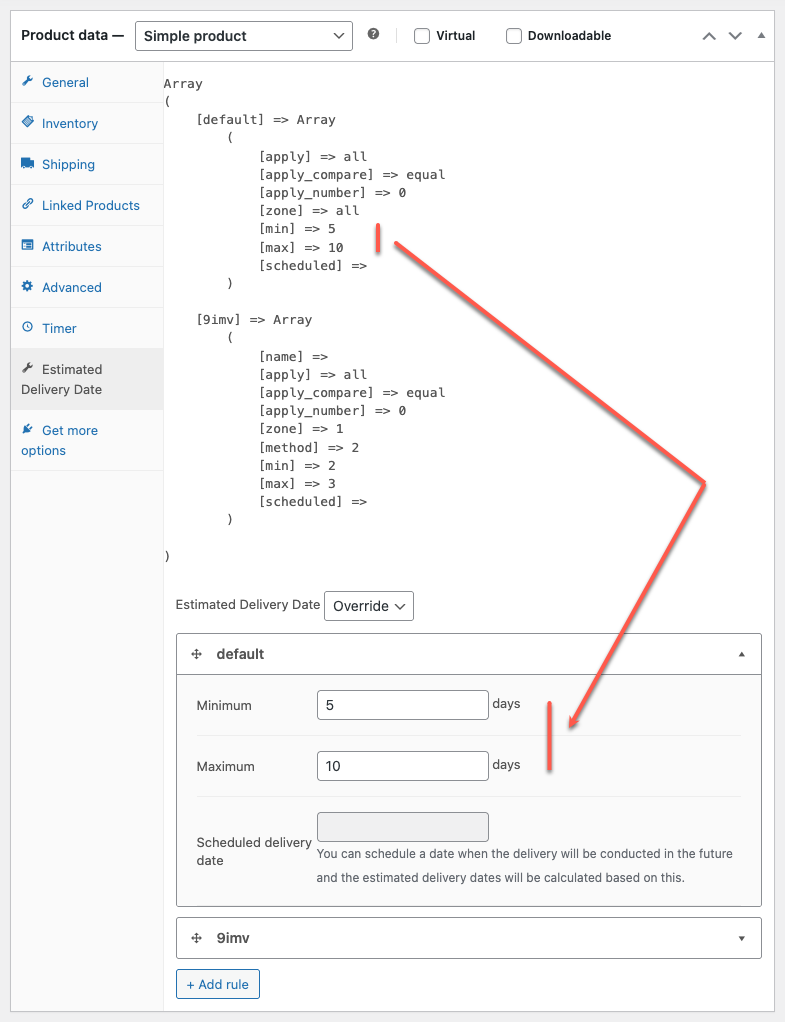Click the move-down arrow in panel header
Image resolution: width=785 pixels, height=1022 pixels.
735,36
